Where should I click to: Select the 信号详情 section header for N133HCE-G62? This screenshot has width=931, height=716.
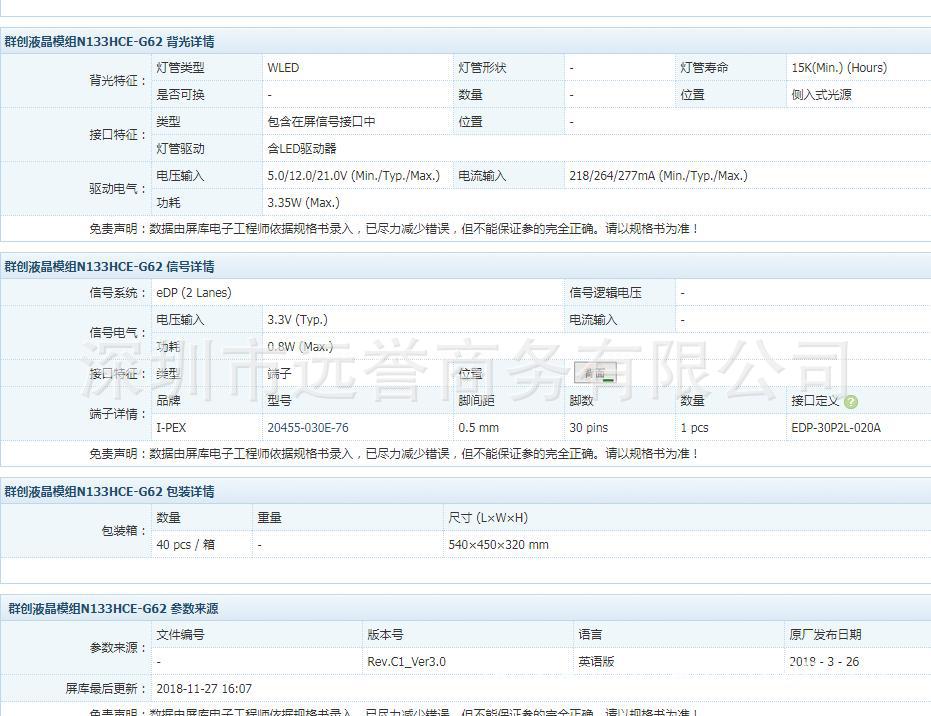109,267
